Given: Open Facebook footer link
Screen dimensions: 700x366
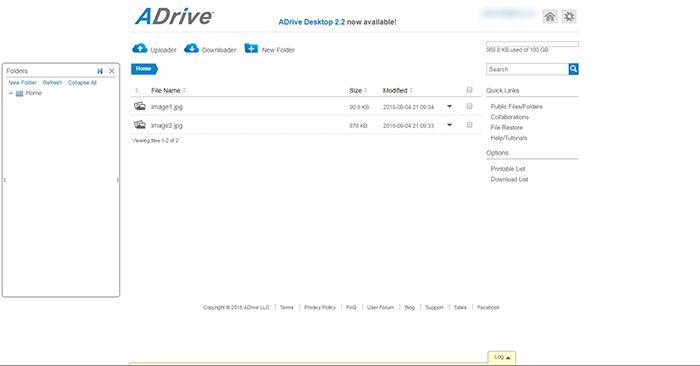Looking at the screenshot, I should point(488,308).
